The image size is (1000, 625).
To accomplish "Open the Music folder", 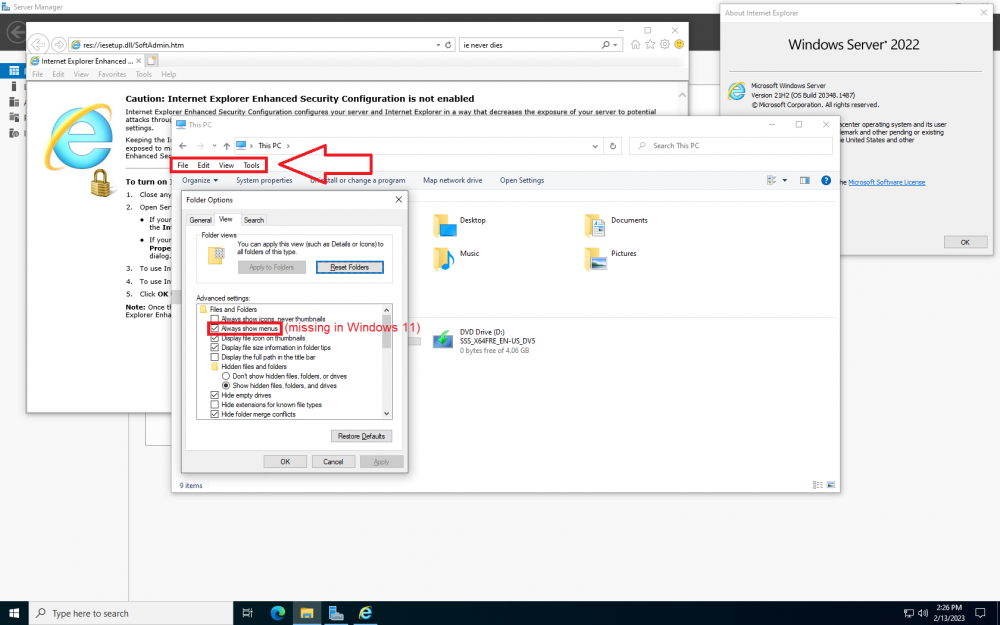I will click(446, 259).
